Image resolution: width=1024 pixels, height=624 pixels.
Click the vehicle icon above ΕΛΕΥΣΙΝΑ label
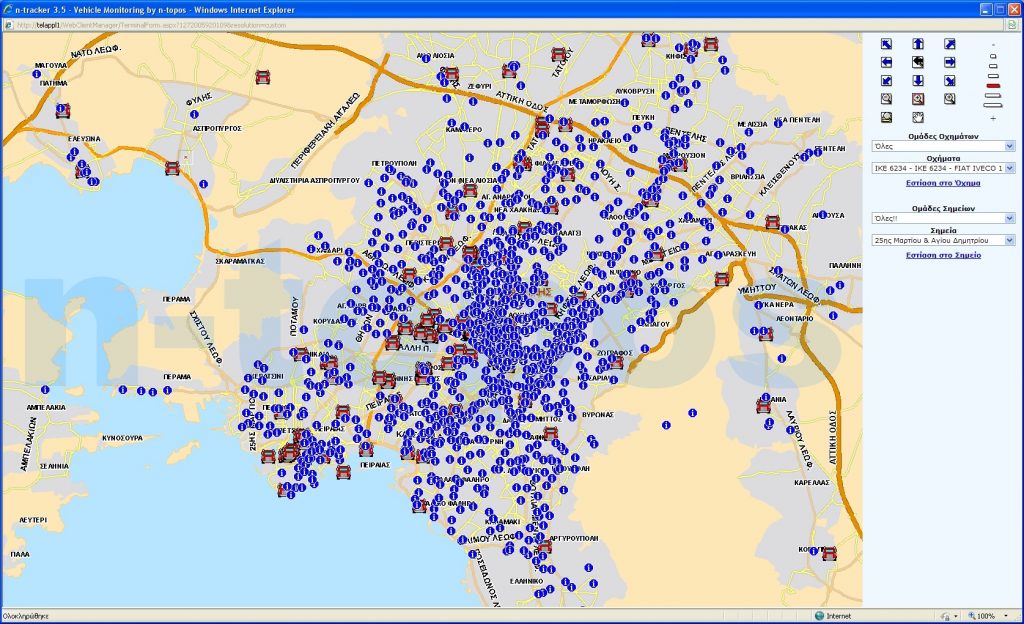[63, 110]
